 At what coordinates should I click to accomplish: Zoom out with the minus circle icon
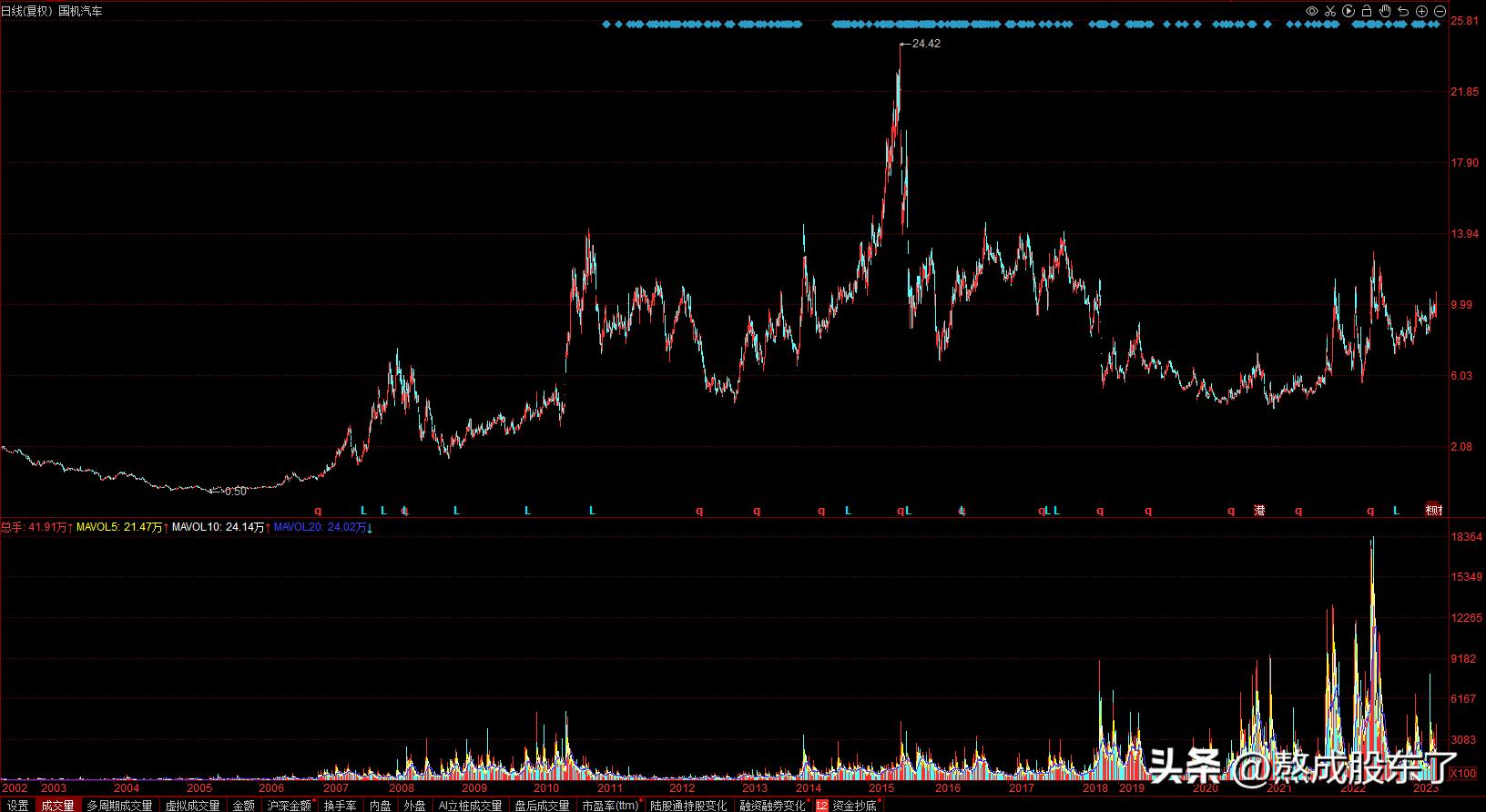pyautogui.click(x=1440, y=11)
